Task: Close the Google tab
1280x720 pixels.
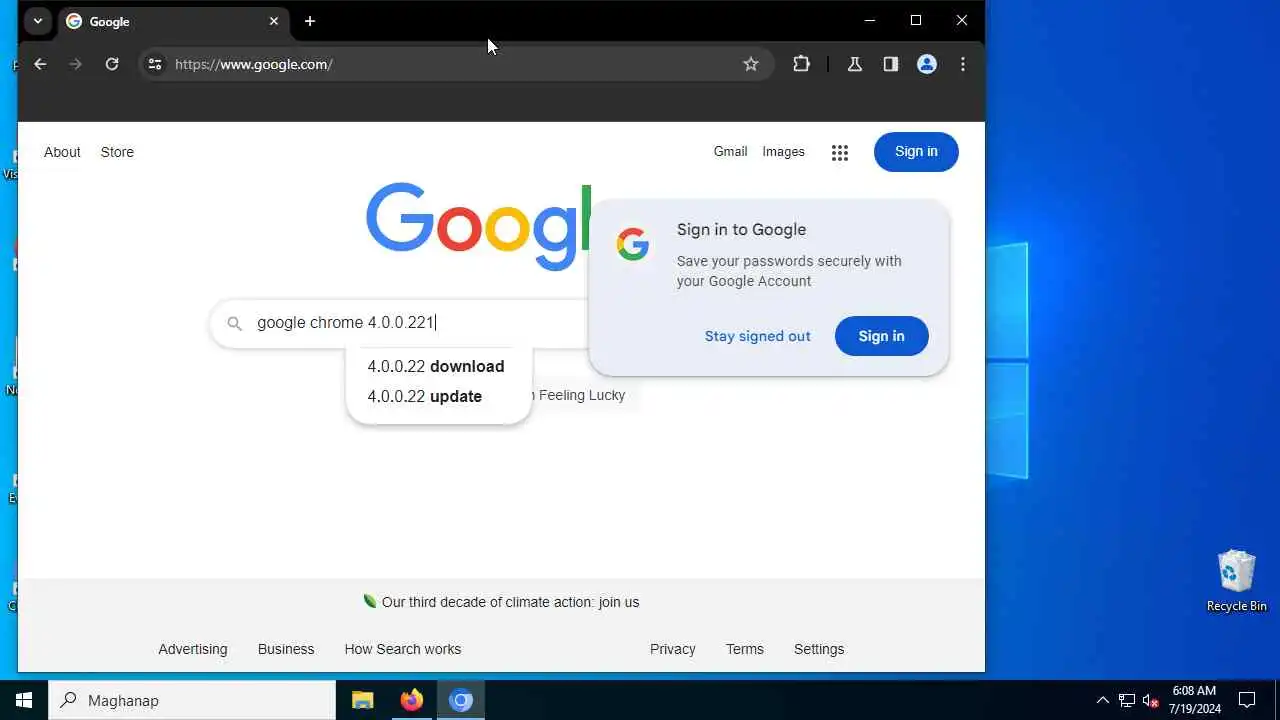Action: (x=274, y=21)
